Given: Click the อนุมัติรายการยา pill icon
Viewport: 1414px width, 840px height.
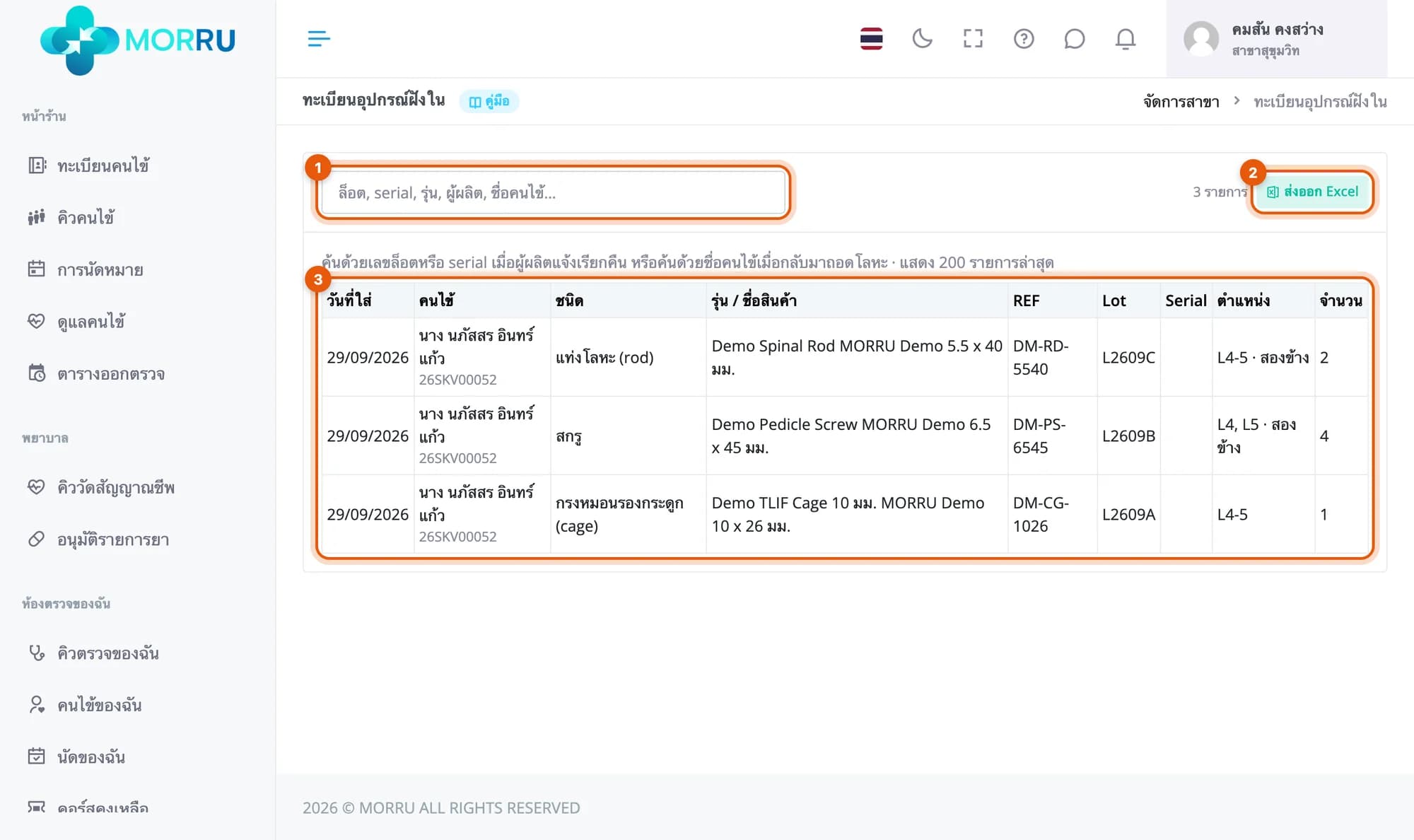Looking at the screenshot, I should click(x=36, y=539).
